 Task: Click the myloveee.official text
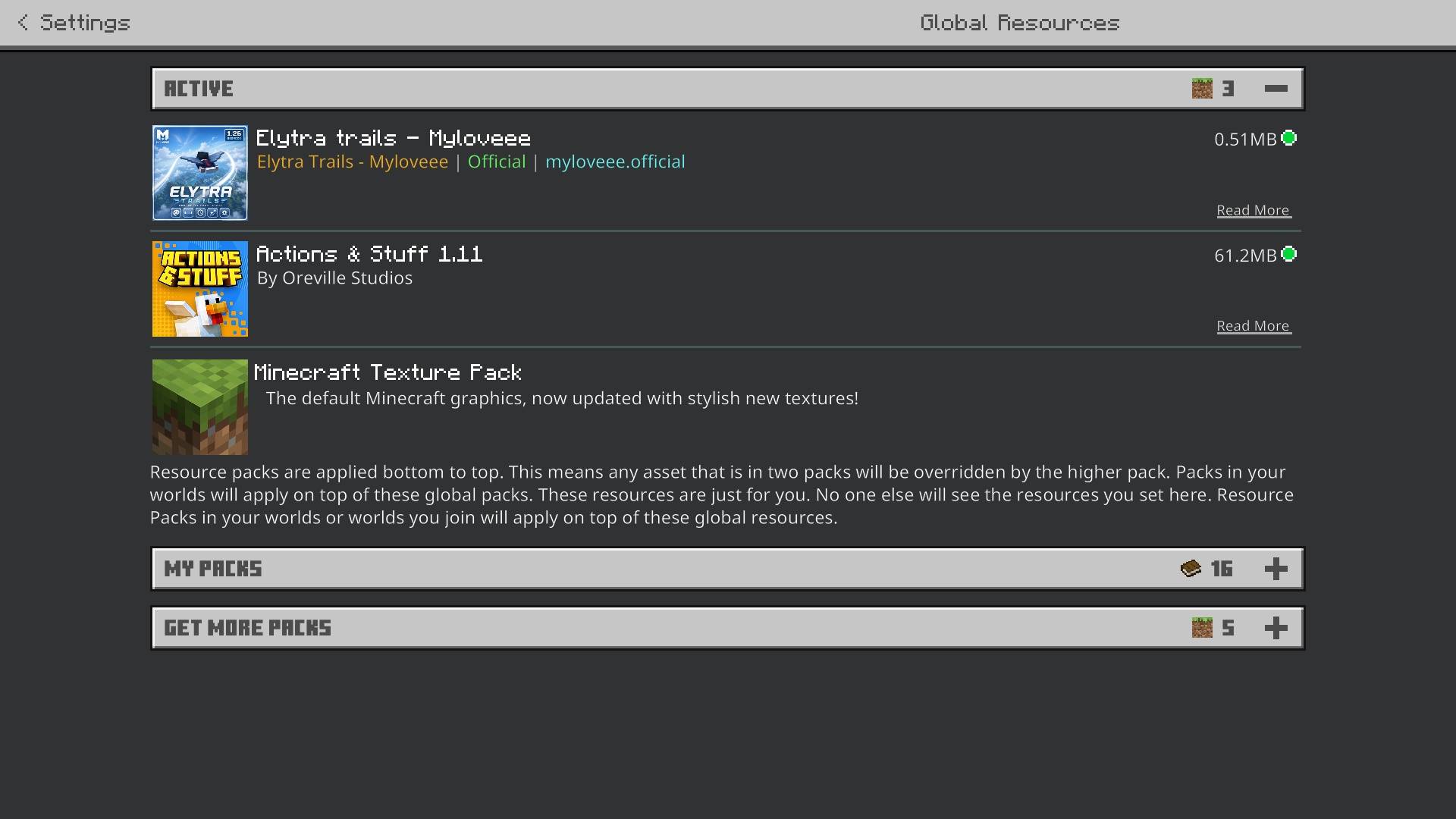tap(615, 162)
